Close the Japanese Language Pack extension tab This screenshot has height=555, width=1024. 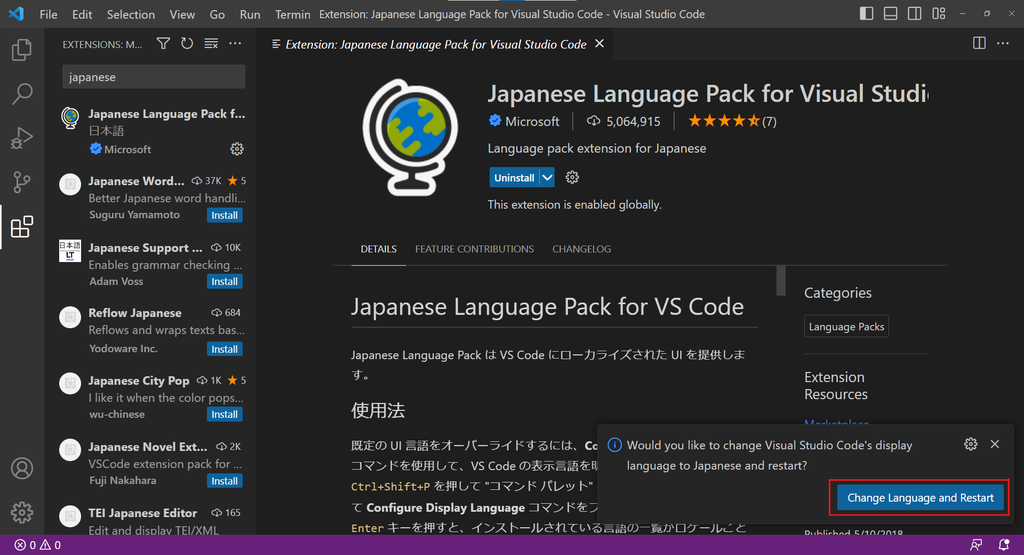pos(600,44)
